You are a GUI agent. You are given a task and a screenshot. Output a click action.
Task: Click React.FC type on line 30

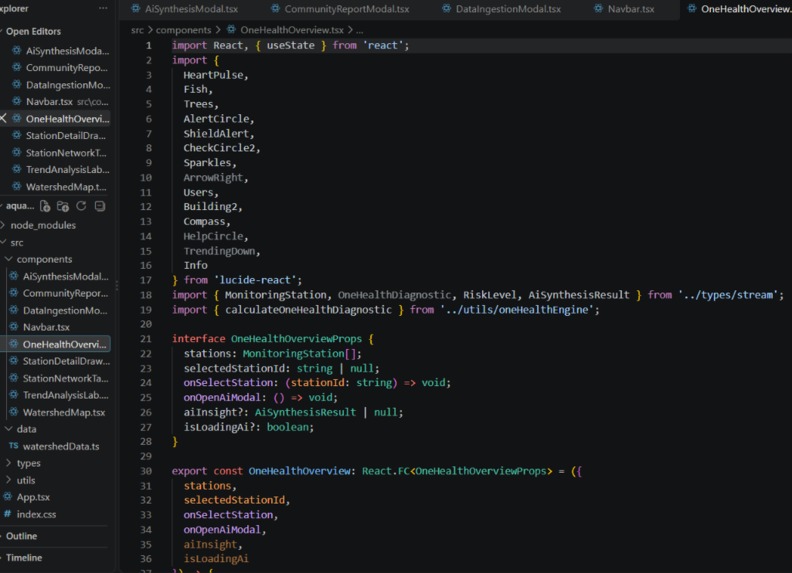click(x=385, y=471)
